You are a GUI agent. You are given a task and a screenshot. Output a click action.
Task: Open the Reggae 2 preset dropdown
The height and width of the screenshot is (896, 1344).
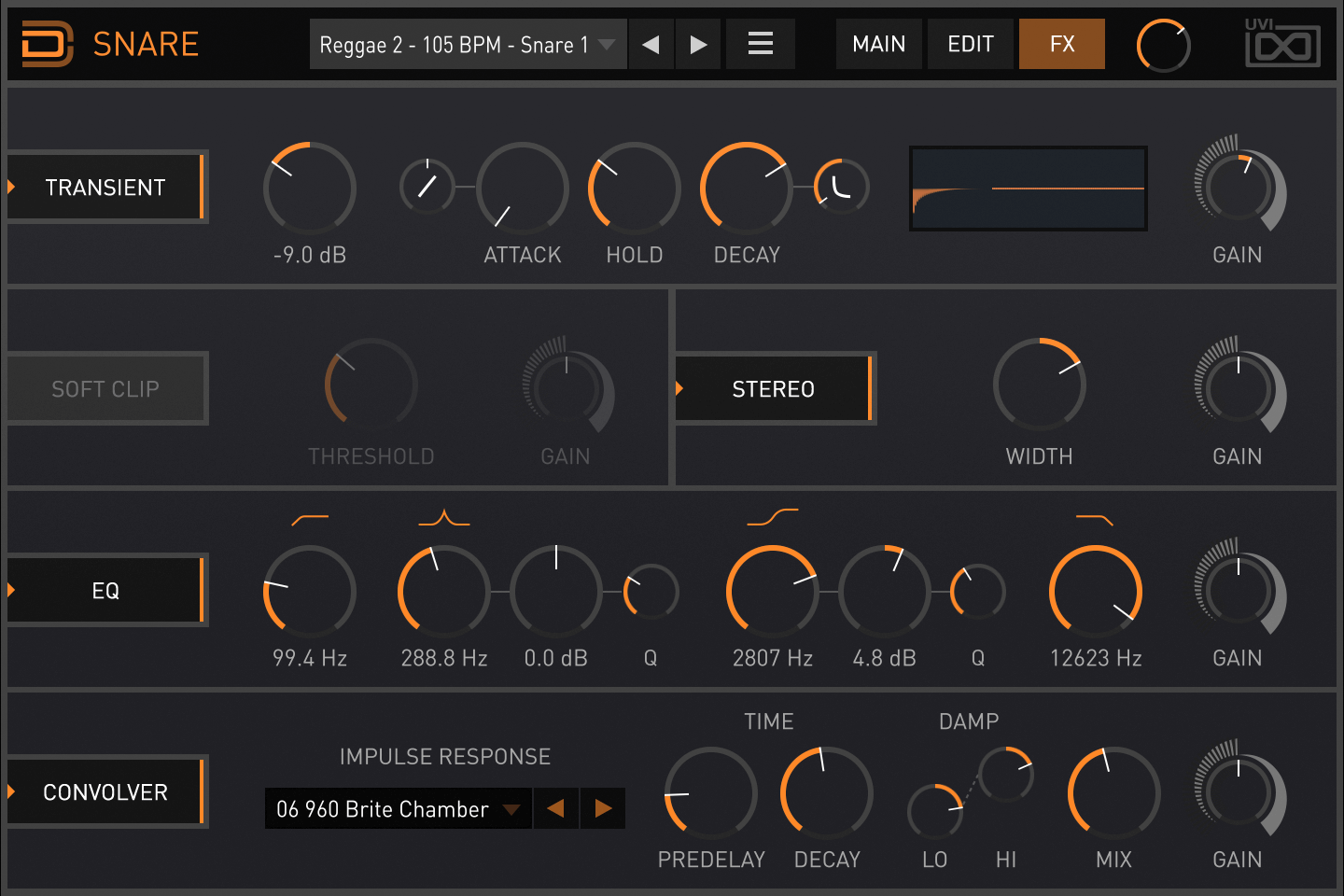point(468,44)
